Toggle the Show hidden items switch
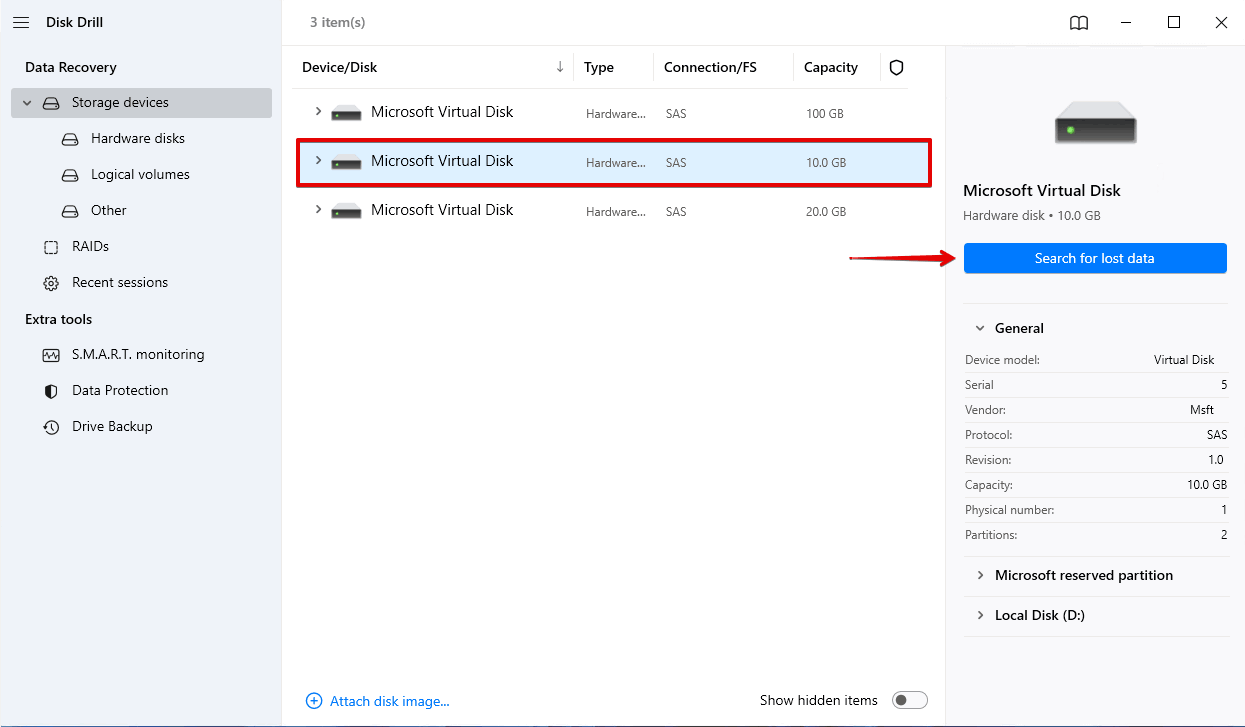Screen dimensions: 1245x727 click(x=909, y=700)
